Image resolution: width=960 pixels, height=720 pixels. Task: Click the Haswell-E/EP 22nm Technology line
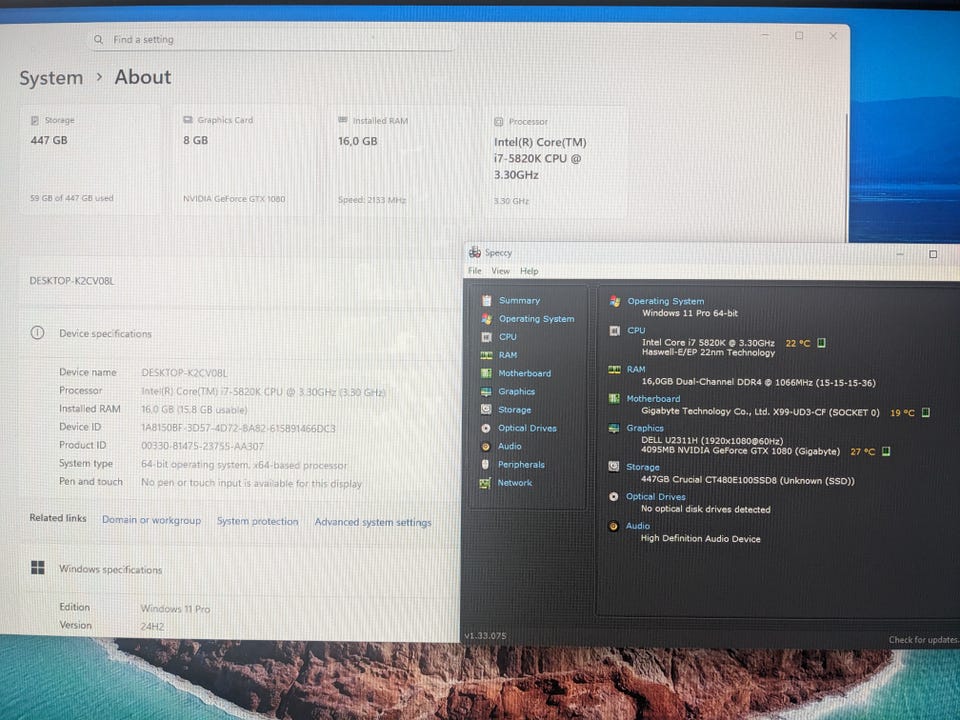tap(708, 353)
